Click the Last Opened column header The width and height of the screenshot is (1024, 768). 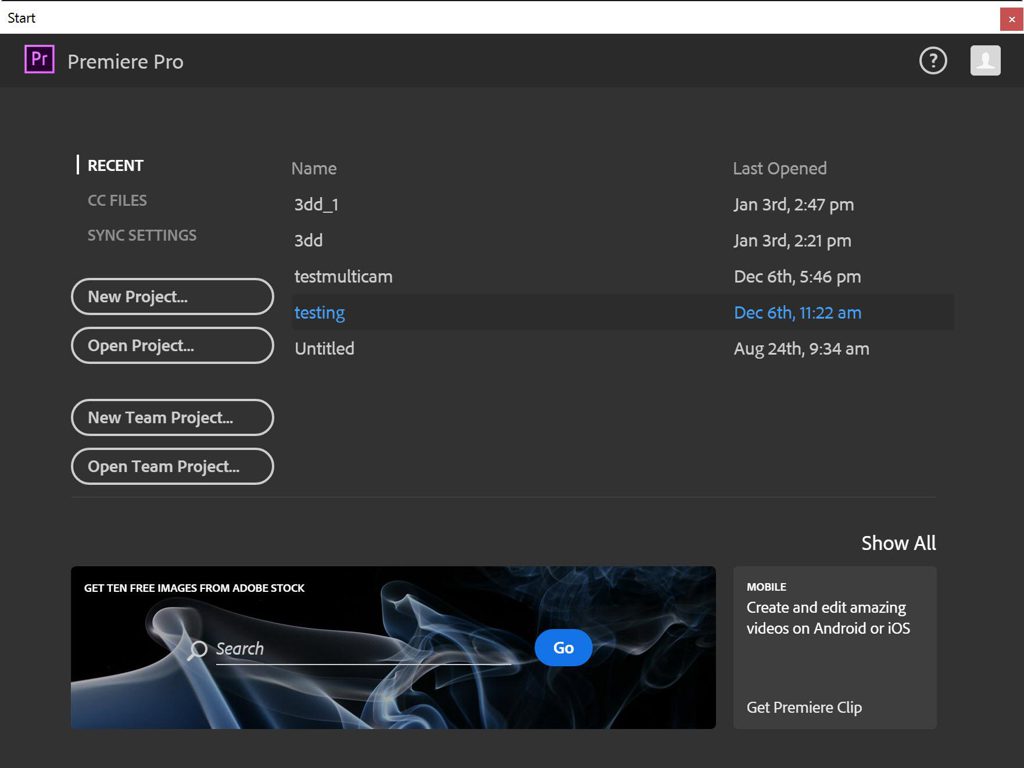(780, 168)
